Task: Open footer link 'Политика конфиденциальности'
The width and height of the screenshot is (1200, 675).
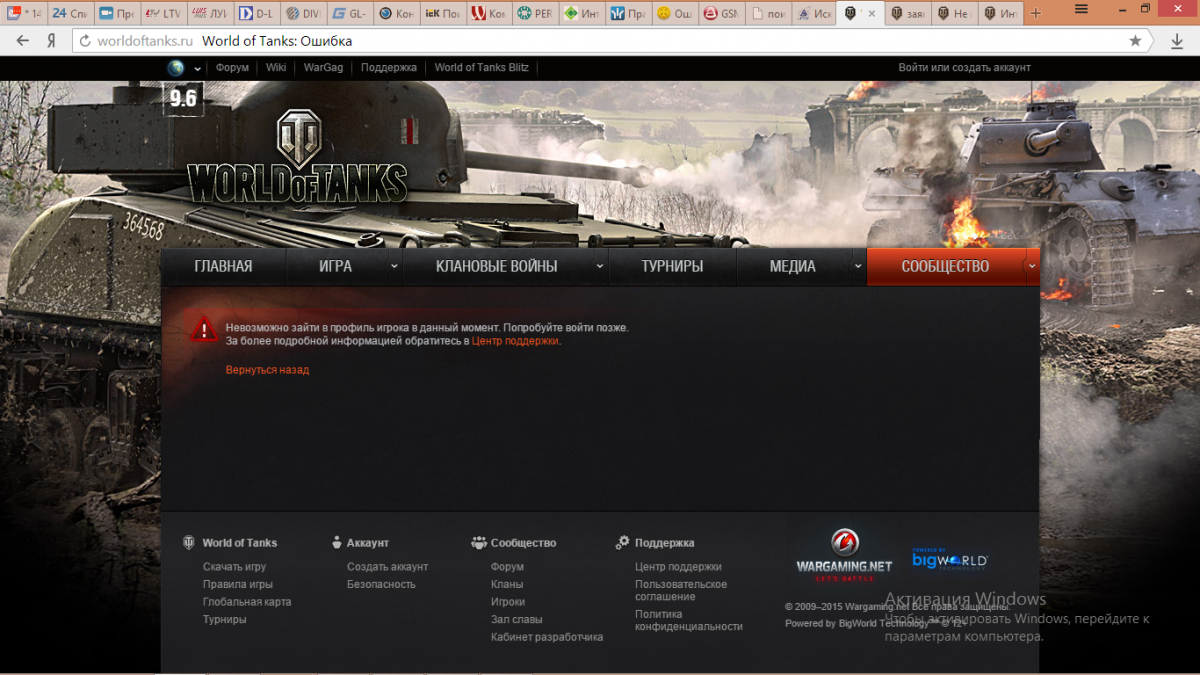Action: [689, 620]
